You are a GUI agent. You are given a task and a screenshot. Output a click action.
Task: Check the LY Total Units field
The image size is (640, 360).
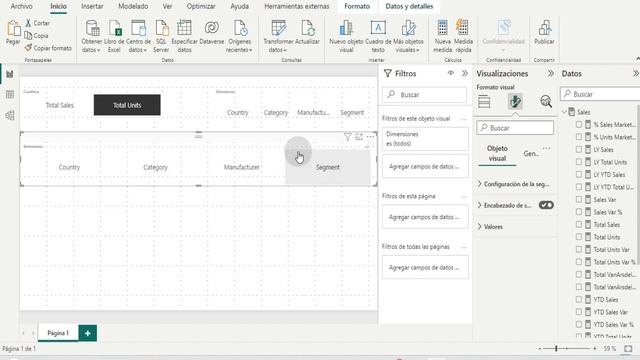point(579,162)
